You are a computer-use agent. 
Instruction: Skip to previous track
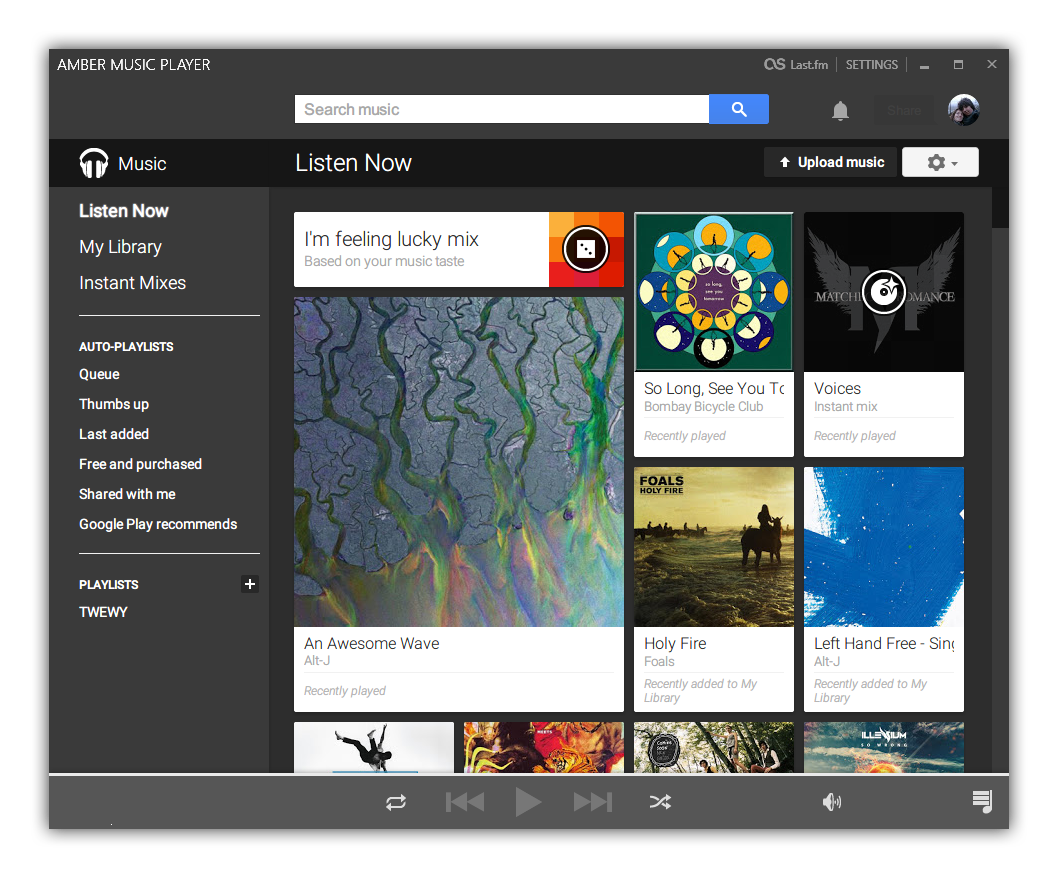point(465,802)
